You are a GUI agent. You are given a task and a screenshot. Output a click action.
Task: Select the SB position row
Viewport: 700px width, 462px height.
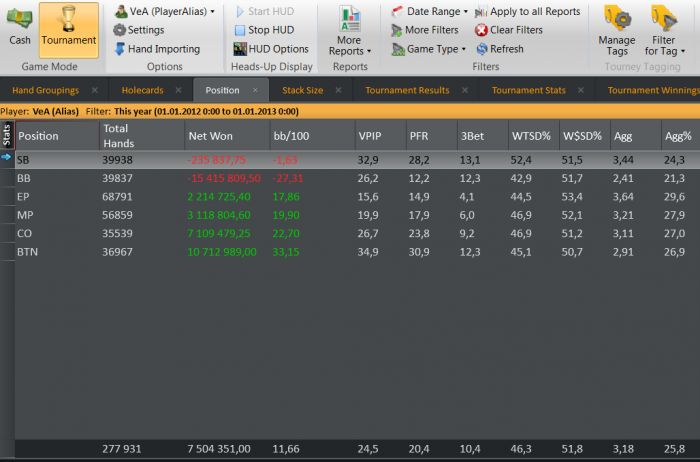tap(357, 160)
